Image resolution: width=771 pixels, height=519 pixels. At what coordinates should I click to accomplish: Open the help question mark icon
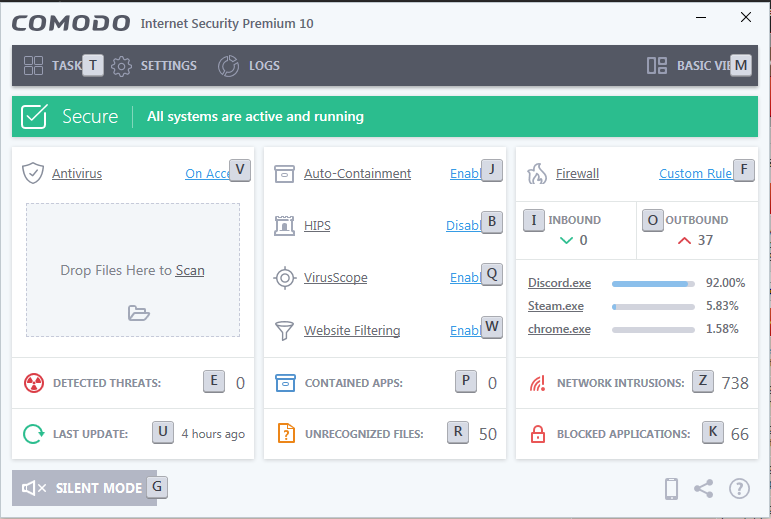point(740,489)
